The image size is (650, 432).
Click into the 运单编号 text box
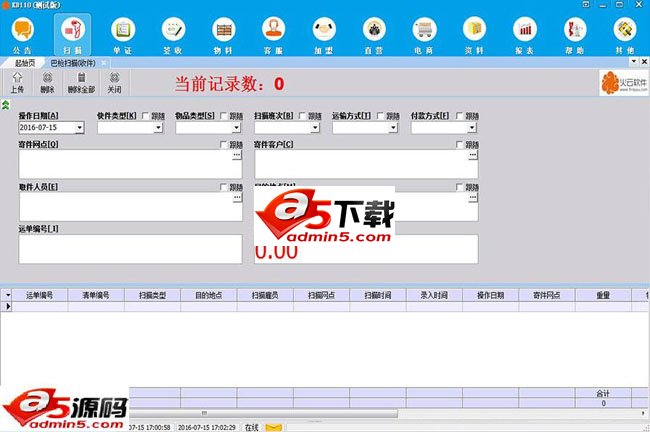point(130,249)
